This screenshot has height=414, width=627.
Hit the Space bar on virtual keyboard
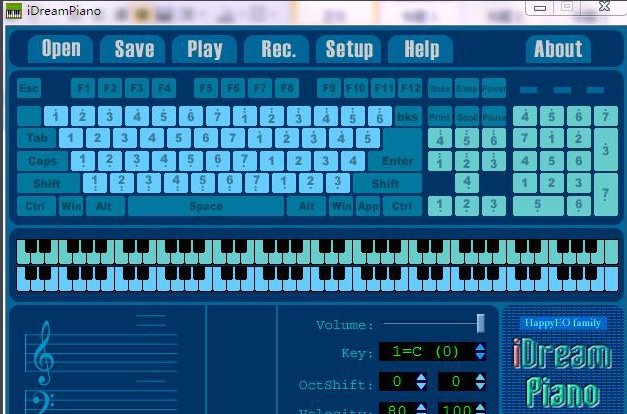point(206,207)
